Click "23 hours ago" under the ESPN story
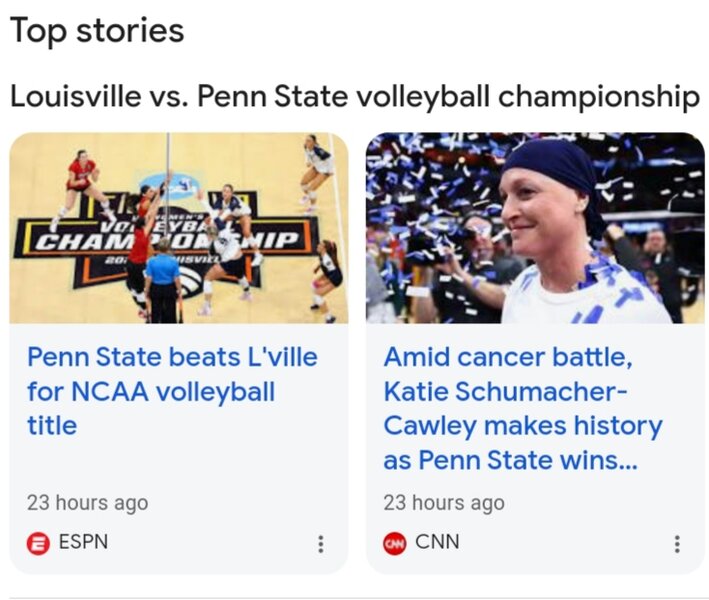This screenshot has width=709, height=600. 87,502
